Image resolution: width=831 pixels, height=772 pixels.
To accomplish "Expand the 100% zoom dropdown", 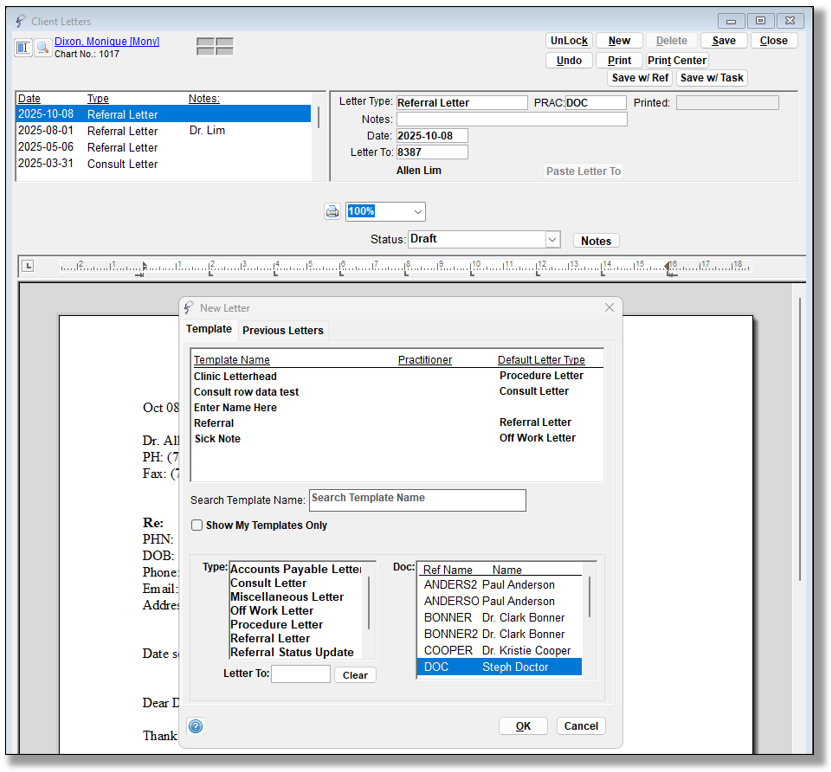I will point(417,212).
